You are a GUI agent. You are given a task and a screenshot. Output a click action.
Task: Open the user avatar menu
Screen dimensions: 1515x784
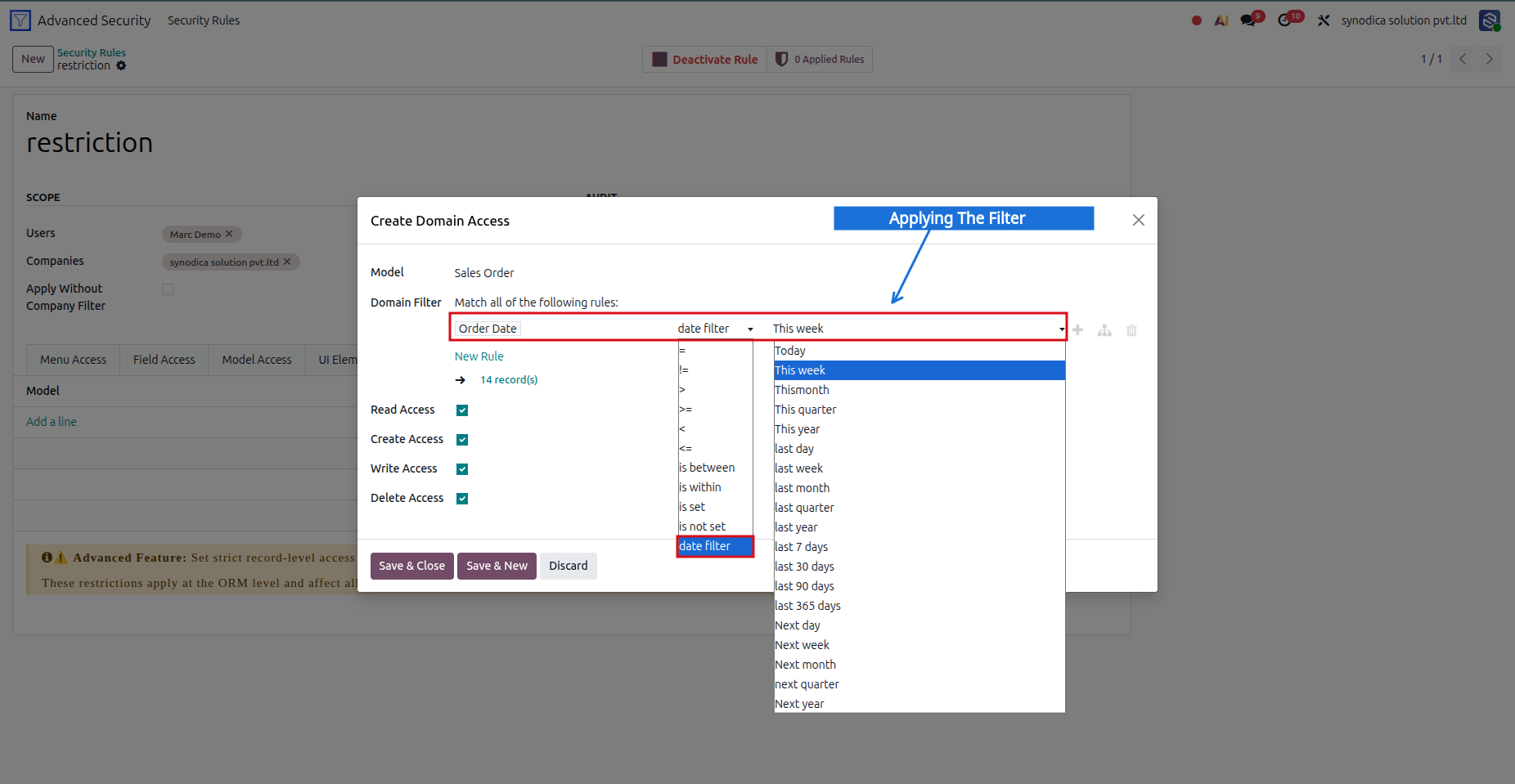pos(1490,20)
